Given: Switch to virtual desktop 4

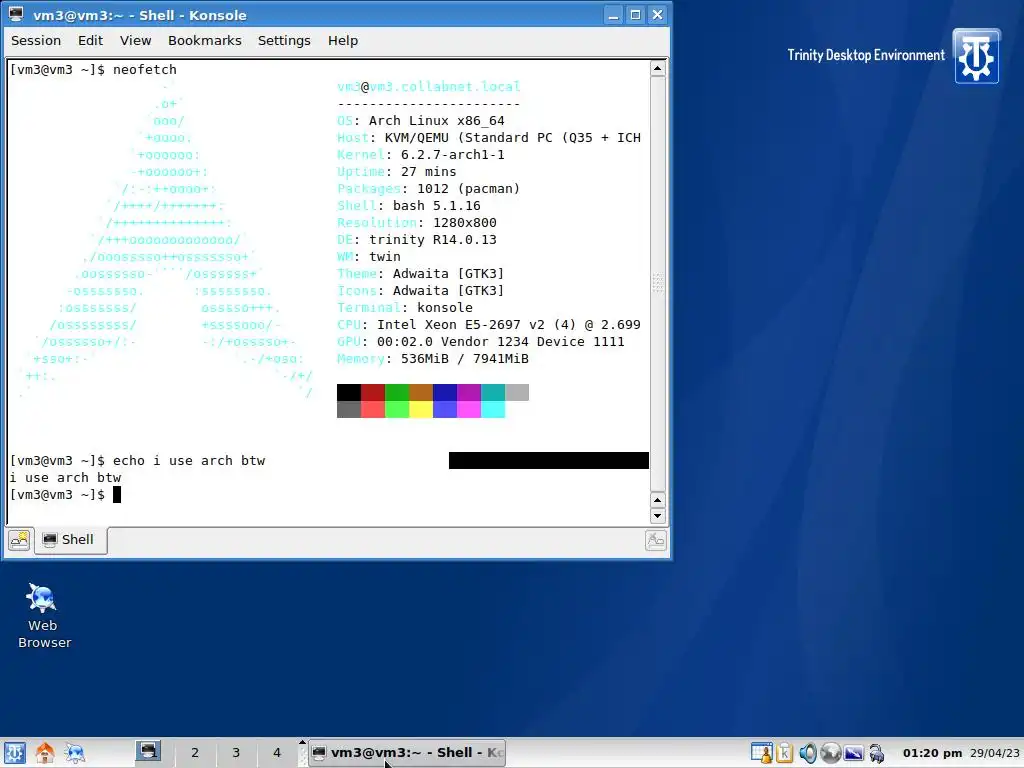Looking at the screenshot, I should (277, 753).
